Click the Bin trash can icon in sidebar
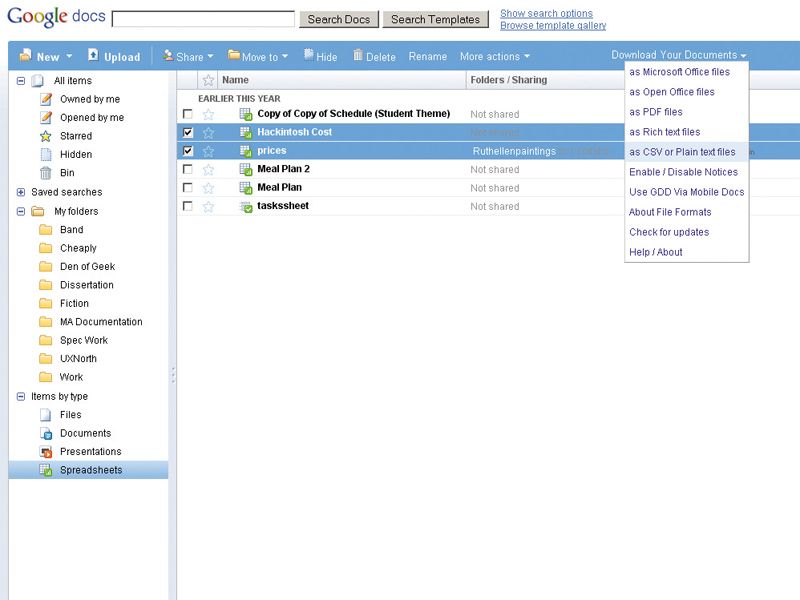The height and width of the screenshot is (600, 800). click(x=45, y=173)
